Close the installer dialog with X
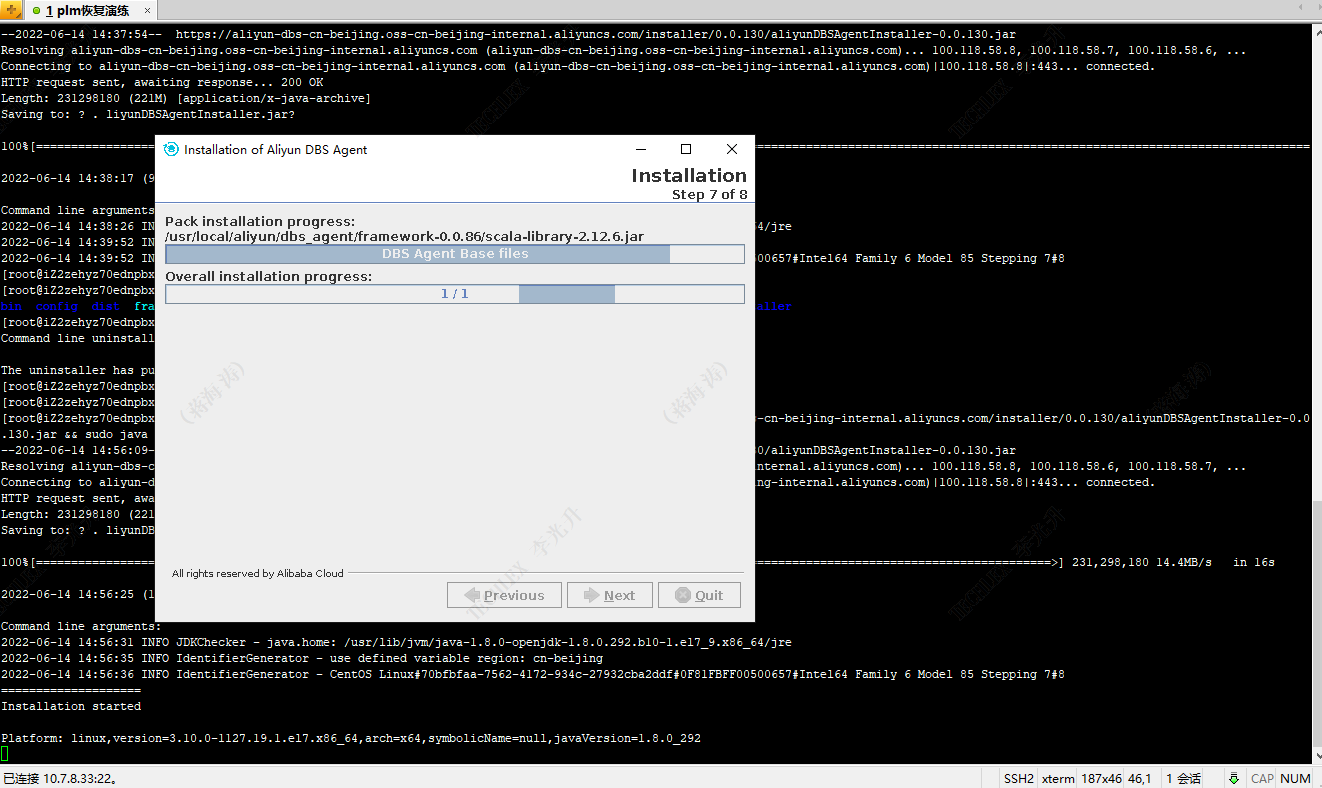The height and width of the screenshot is (788, 1322). (x=731, y=149)
